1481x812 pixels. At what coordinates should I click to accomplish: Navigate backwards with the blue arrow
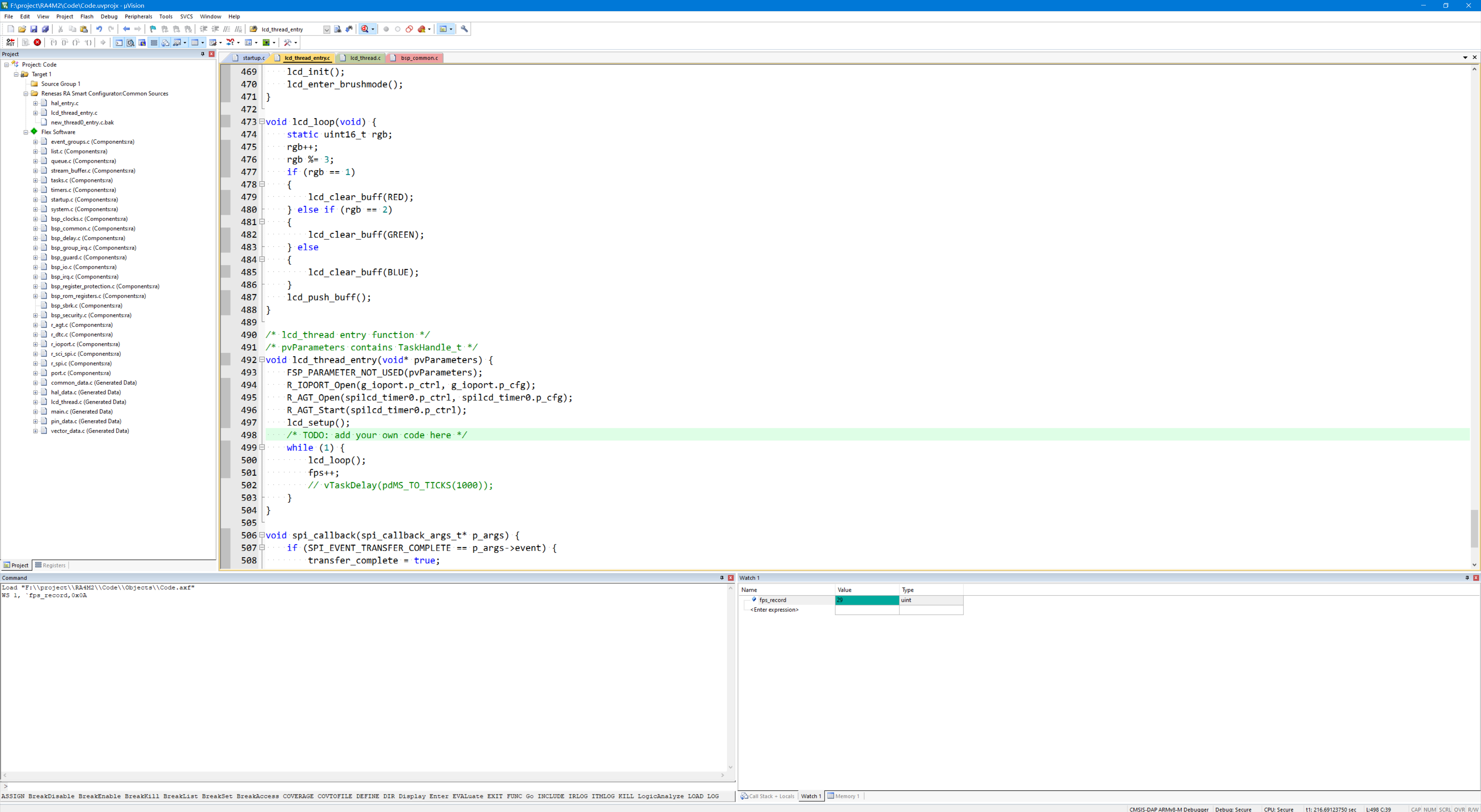[126, 29]
